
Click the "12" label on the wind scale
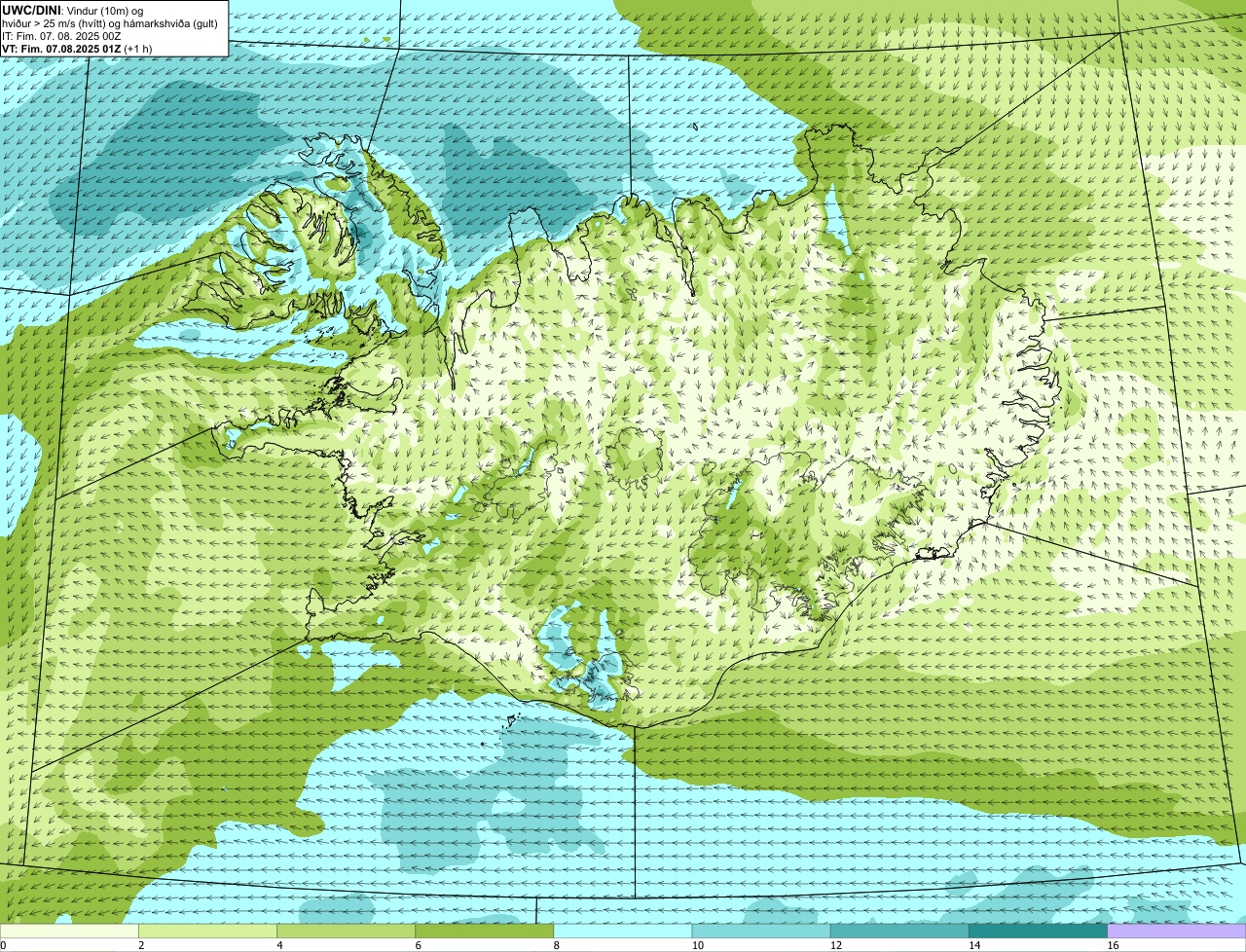click(836, 945)
